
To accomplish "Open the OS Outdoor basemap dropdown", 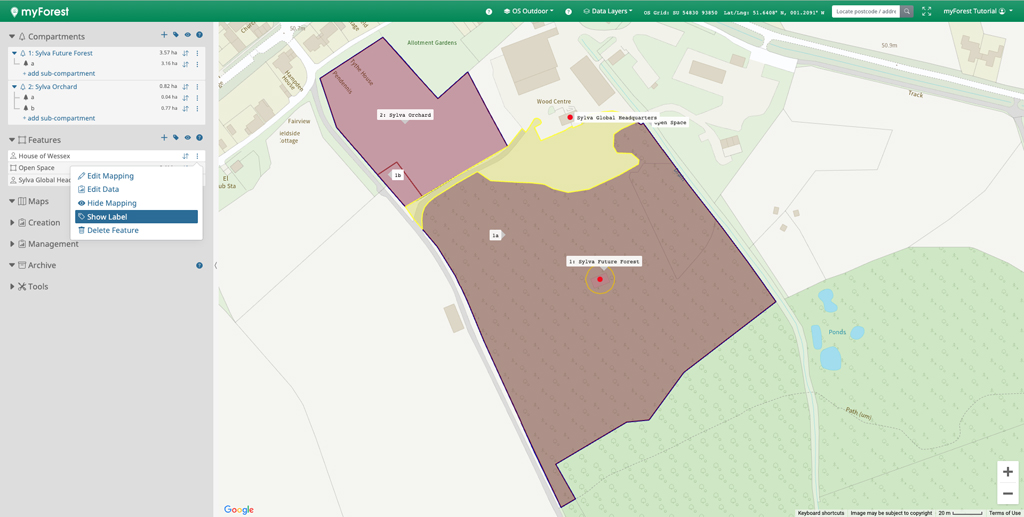I will pos(528,11).
